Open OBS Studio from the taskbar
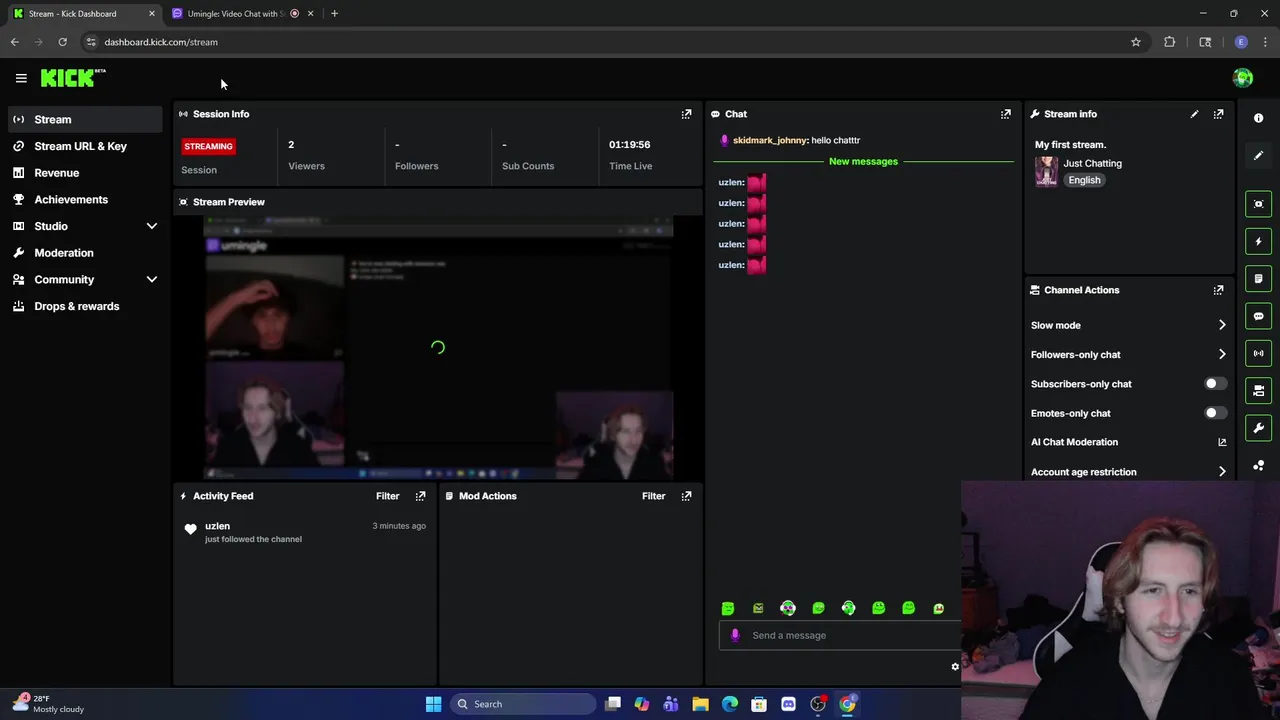The width and height of the screenshot is (1280, 720). pyautogui.click(x=818, y=704)
